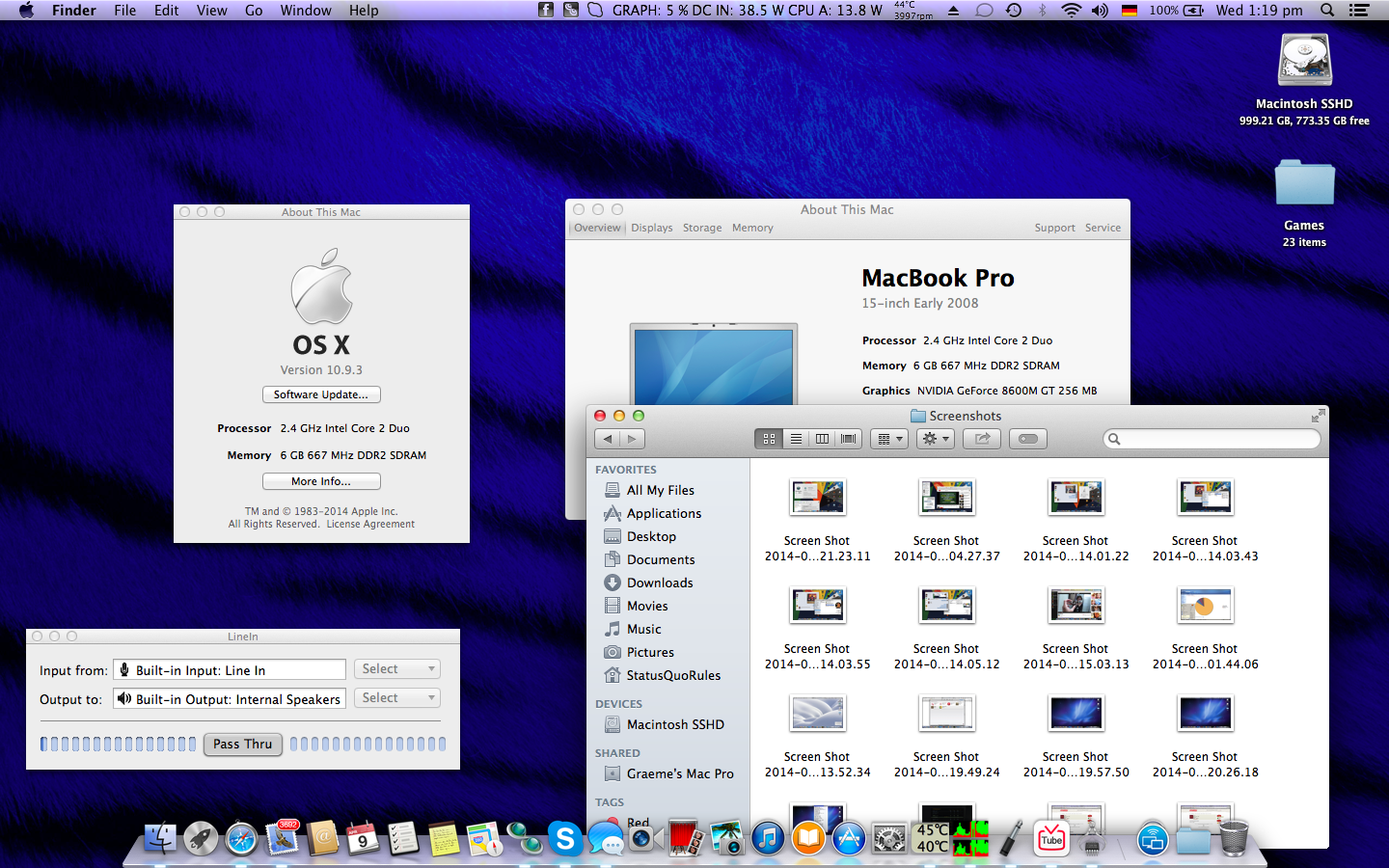The width and height of the screenshot is (1389, 868).
Task: Open Finder from the Dock
Action: [160, 838]
